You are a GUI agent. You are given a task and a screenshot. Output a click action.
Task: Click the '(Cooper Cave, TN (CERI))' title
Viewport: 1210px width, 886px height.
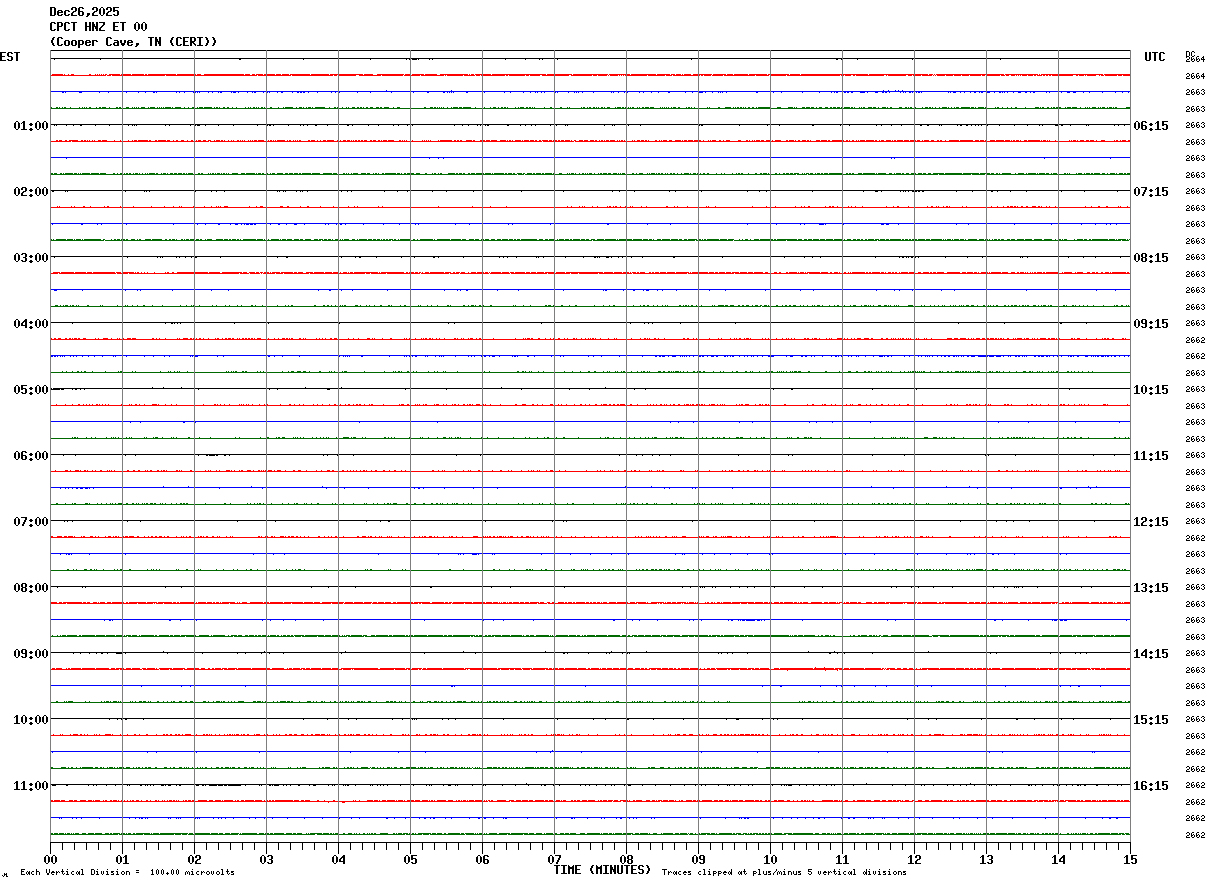click(133, 42)
